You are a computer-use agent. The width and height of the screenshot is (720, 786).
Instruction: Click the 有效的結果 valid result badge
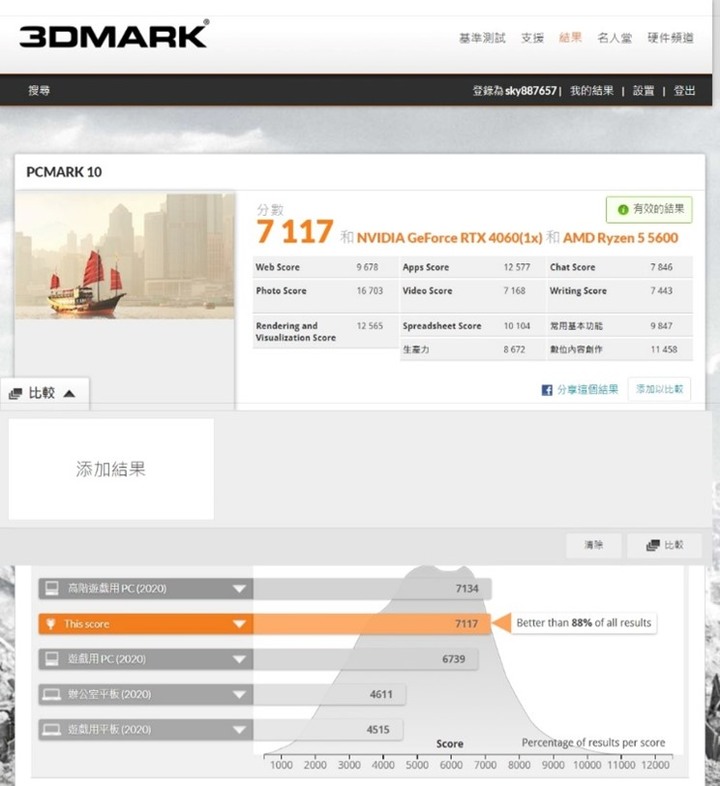click(649, 210)
